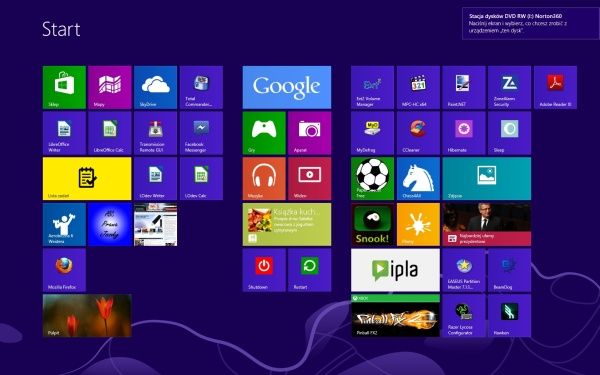Open the Muzyka headphones tile

click(264, 179)
